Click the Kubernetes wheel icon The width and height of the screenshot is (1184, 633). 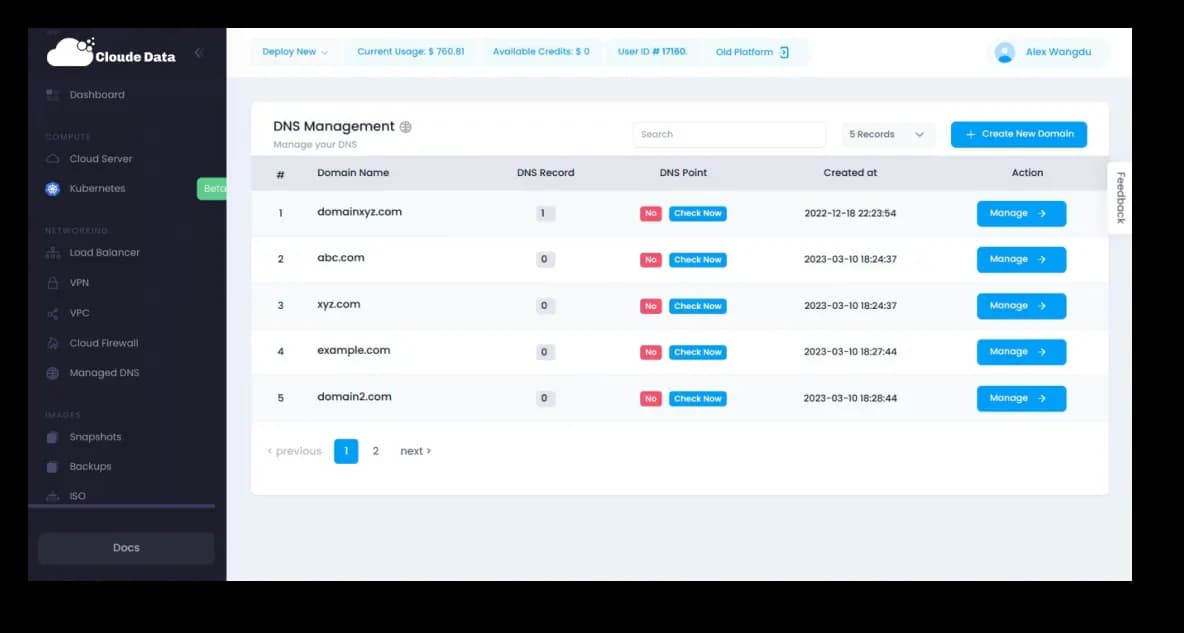[x=52, y=189]
